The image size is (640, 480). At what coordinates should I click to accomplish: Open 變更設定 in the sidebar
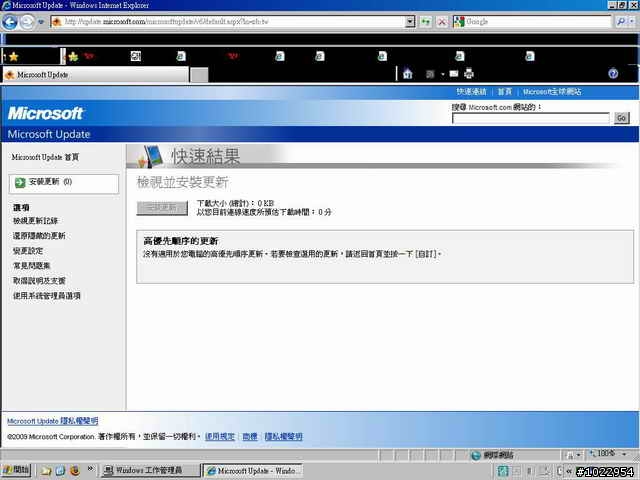point(28,251)
